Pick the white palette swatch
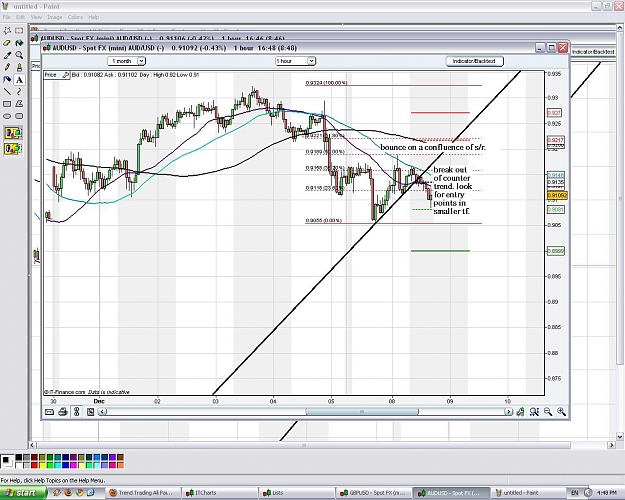This screenshot has height=500, width=625. [19, 465]
